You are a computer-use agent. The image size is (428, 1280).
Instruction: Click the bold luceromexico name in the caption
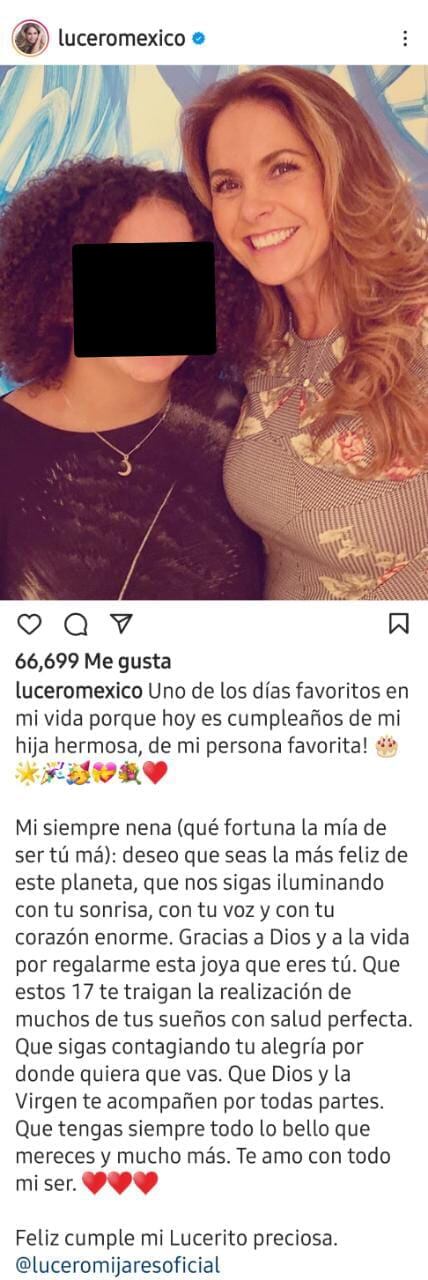[80, 692]
